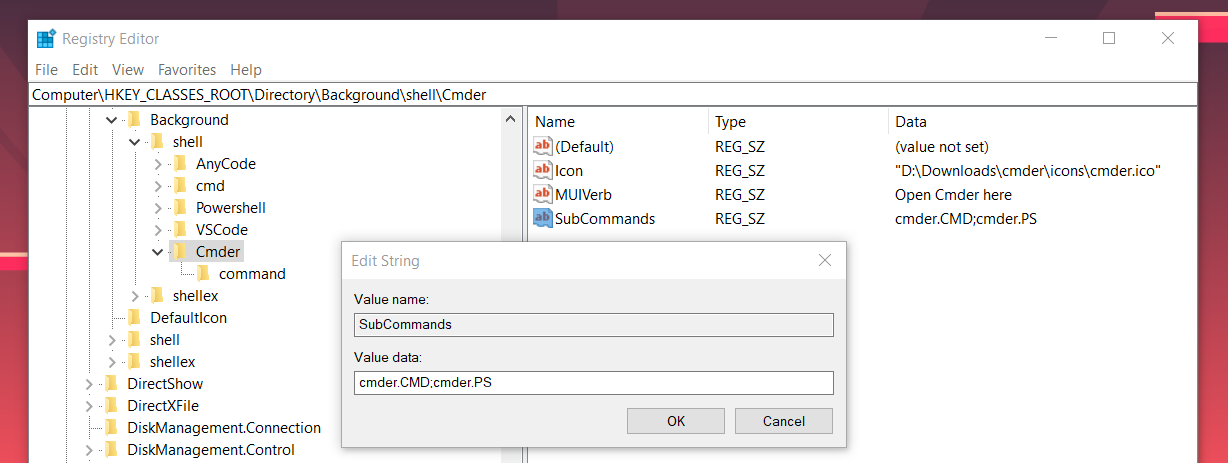
Task: Collapse the Background key
Action: [x=111, y=120]
